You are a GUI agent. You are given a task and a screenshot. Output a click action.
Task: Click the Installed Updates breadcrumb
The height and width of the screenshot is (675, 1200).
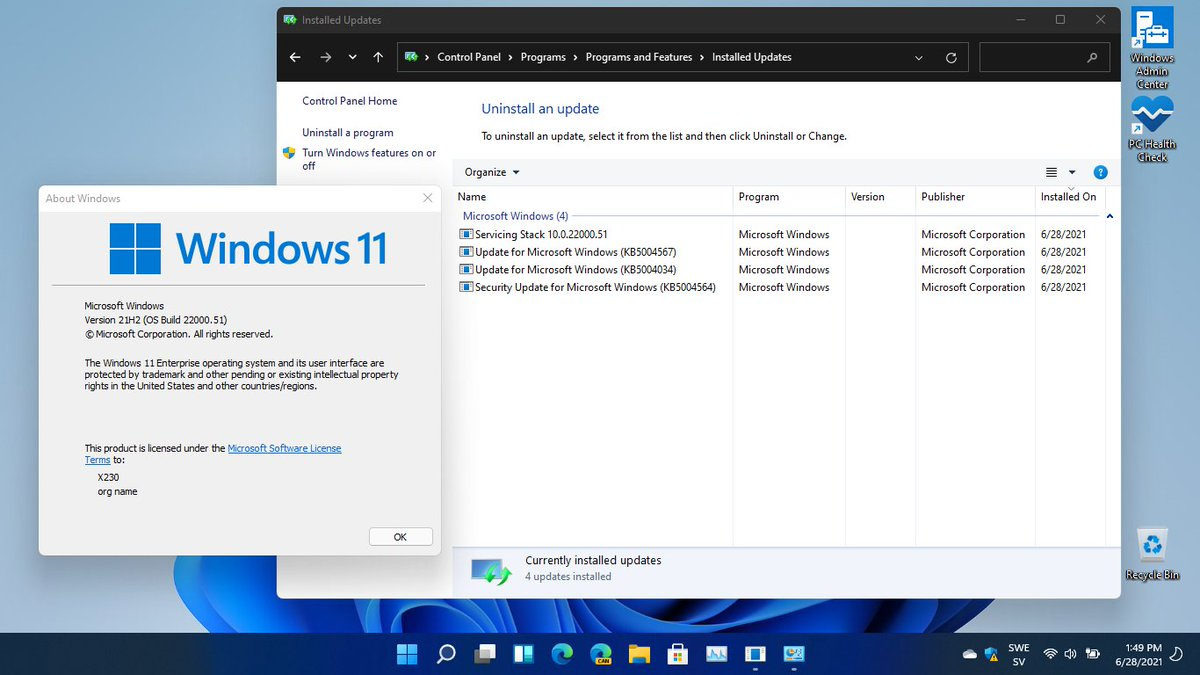click(x=752, y=58)
